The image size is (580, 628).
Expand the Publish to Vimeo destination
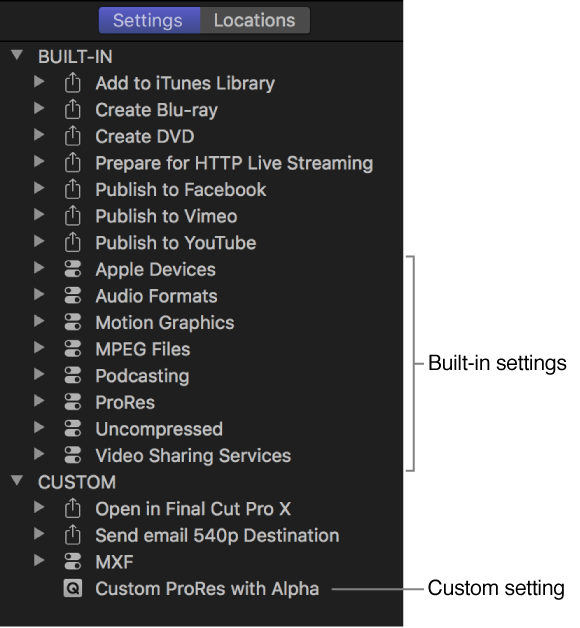39,215
